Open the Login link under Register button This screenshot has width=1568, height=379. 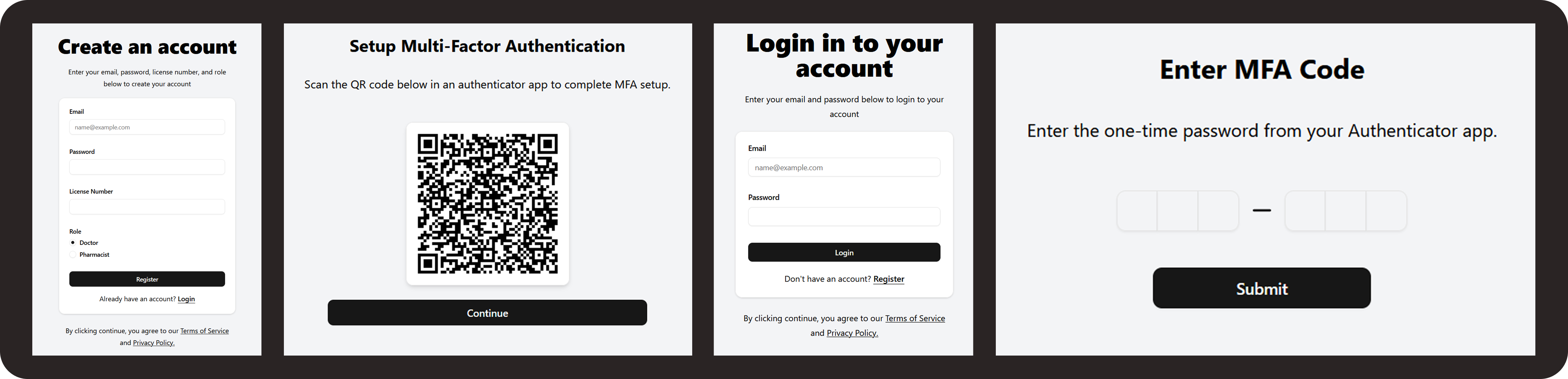(186, 299)
